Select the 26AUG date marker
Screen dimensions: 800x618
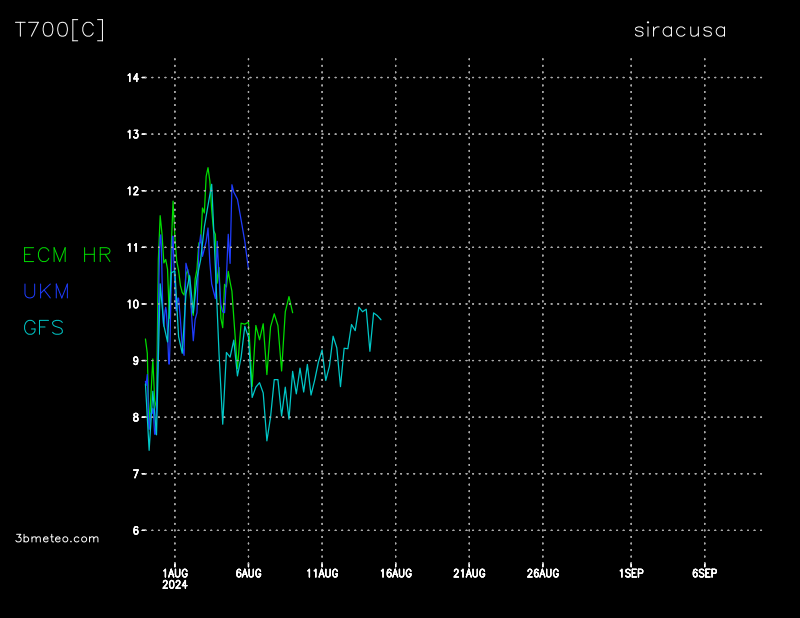click(543, 574)
